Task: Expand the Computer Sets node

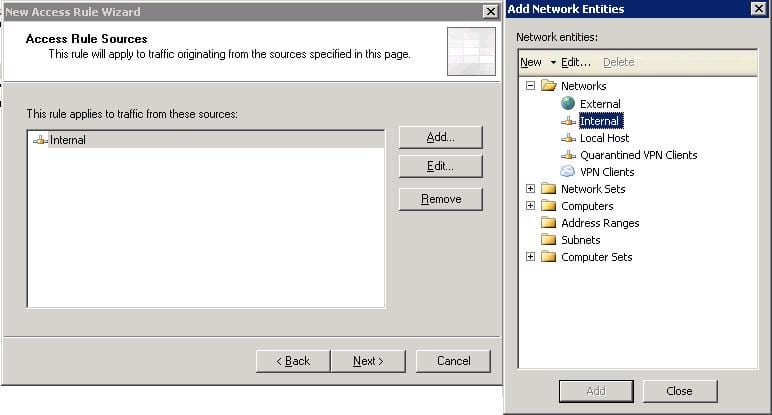Action: [530, 257]
